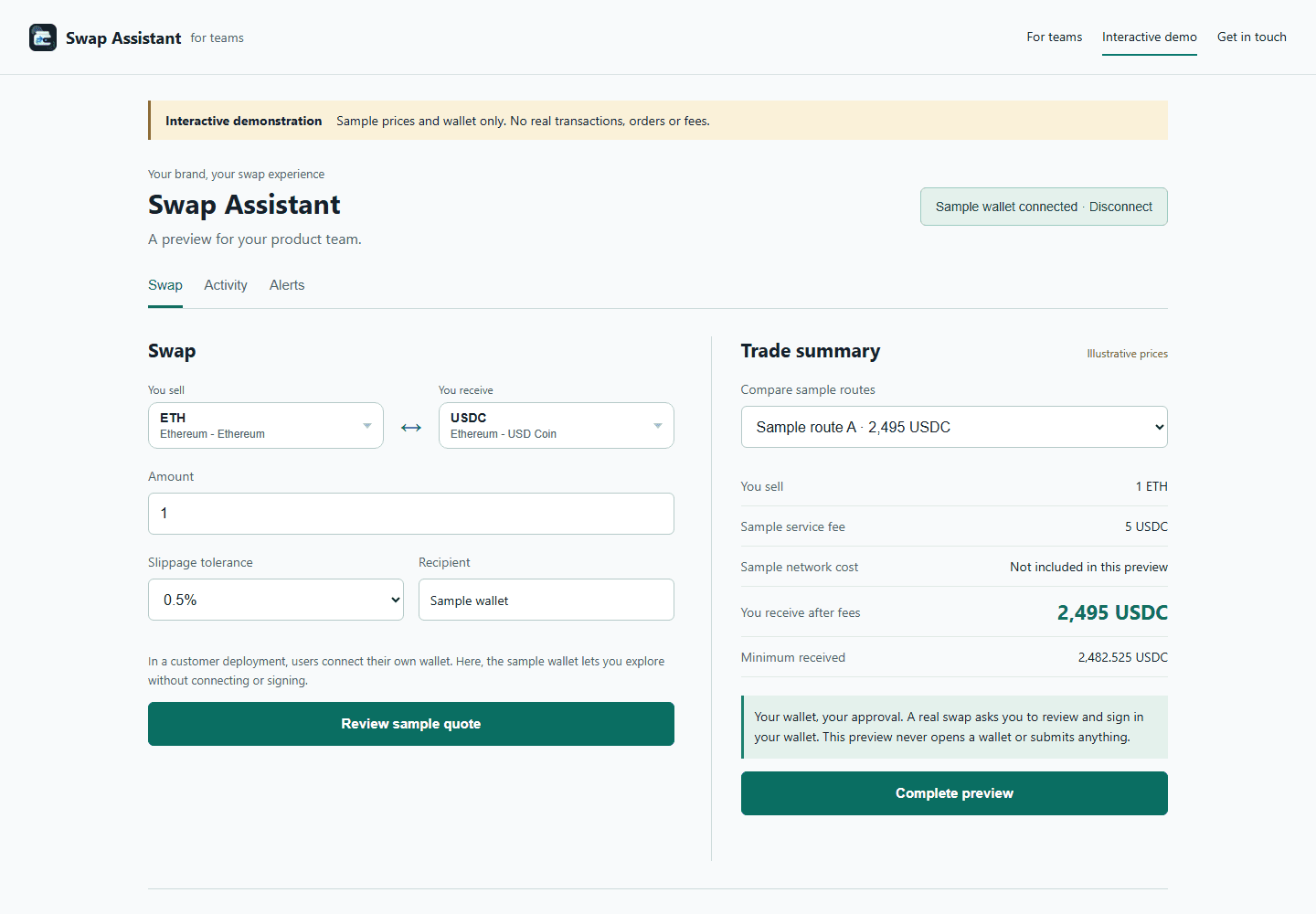Viewport: 1316px width, 914px height.
Task: Click the USDC USD Coin token selector
Action: point(557,426)
